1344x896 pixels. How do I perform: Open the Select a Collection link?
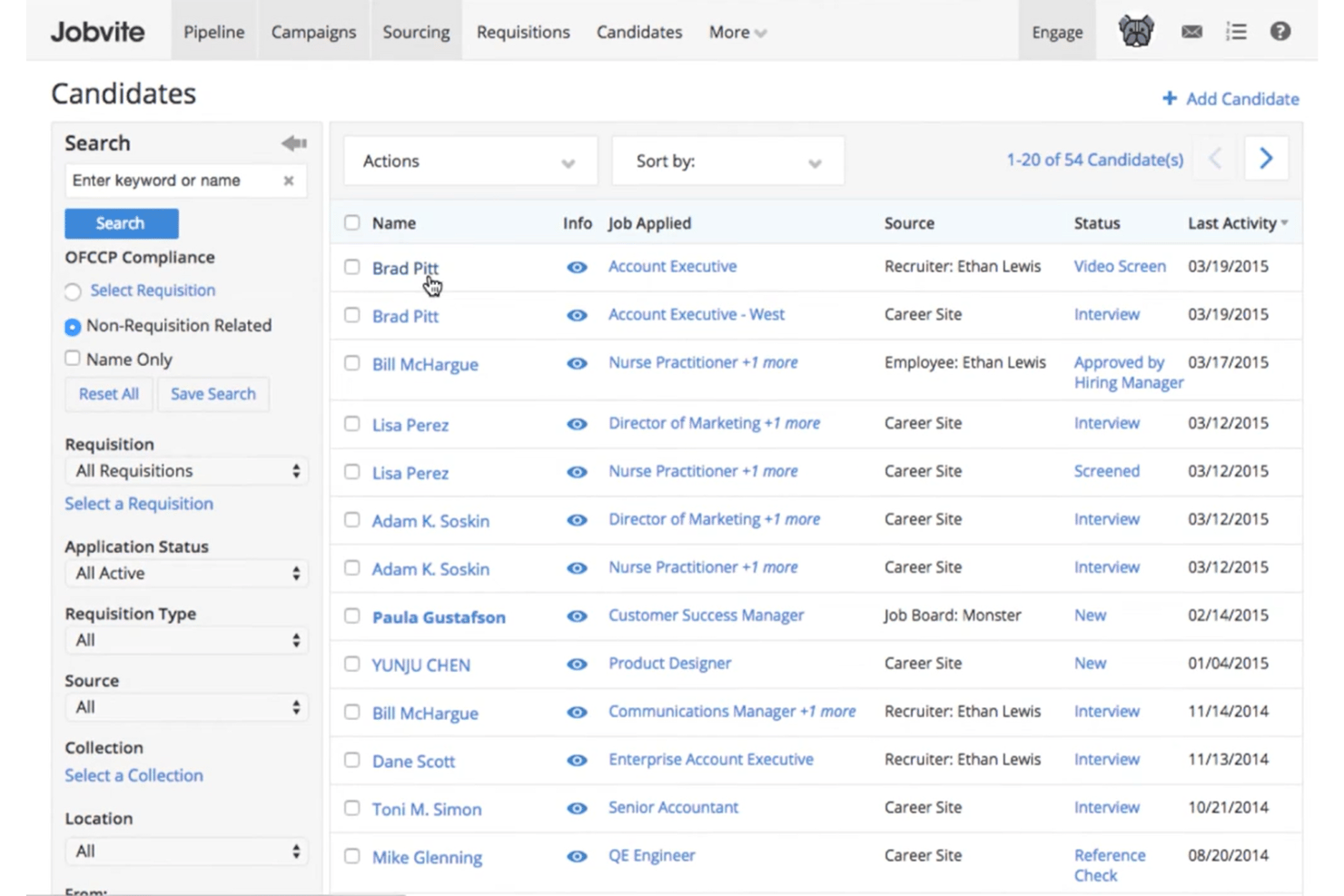(x=133, y=775)
